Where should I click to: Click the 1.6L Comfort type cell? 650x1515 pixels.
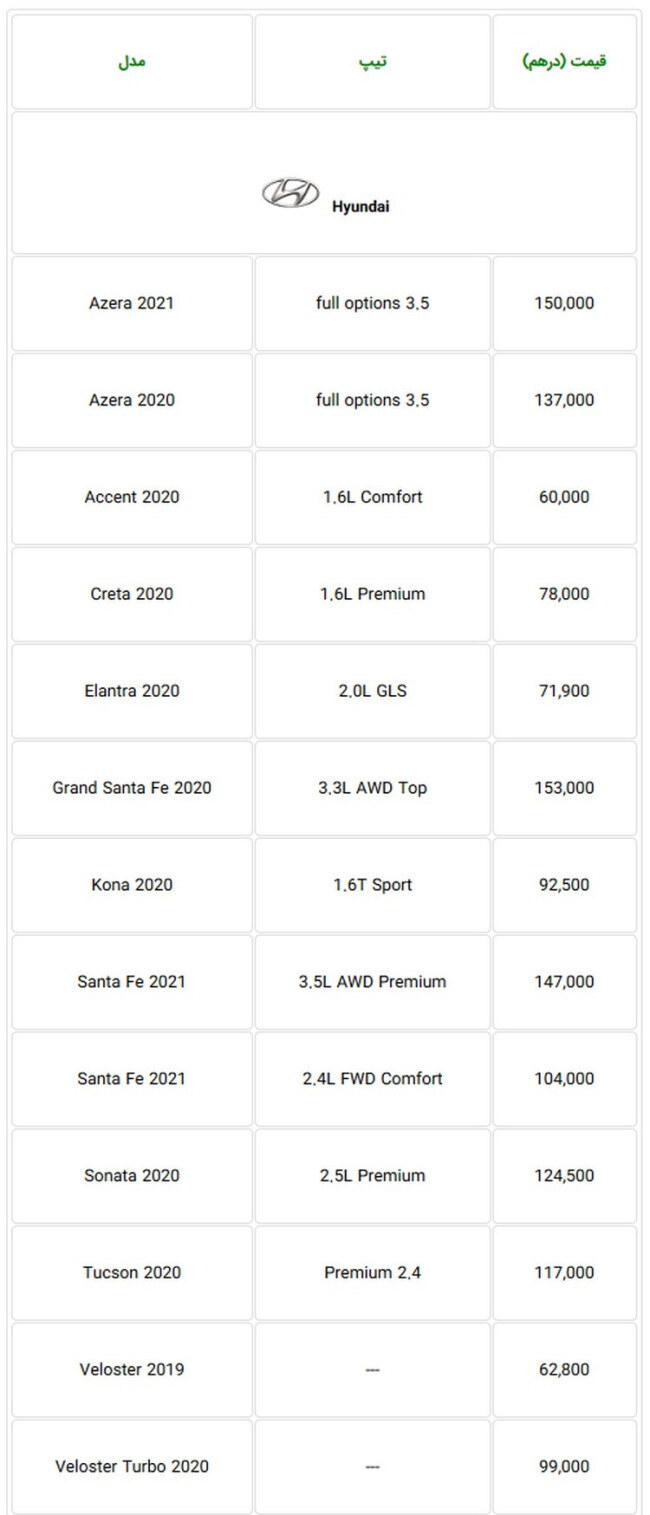[373, 497]
